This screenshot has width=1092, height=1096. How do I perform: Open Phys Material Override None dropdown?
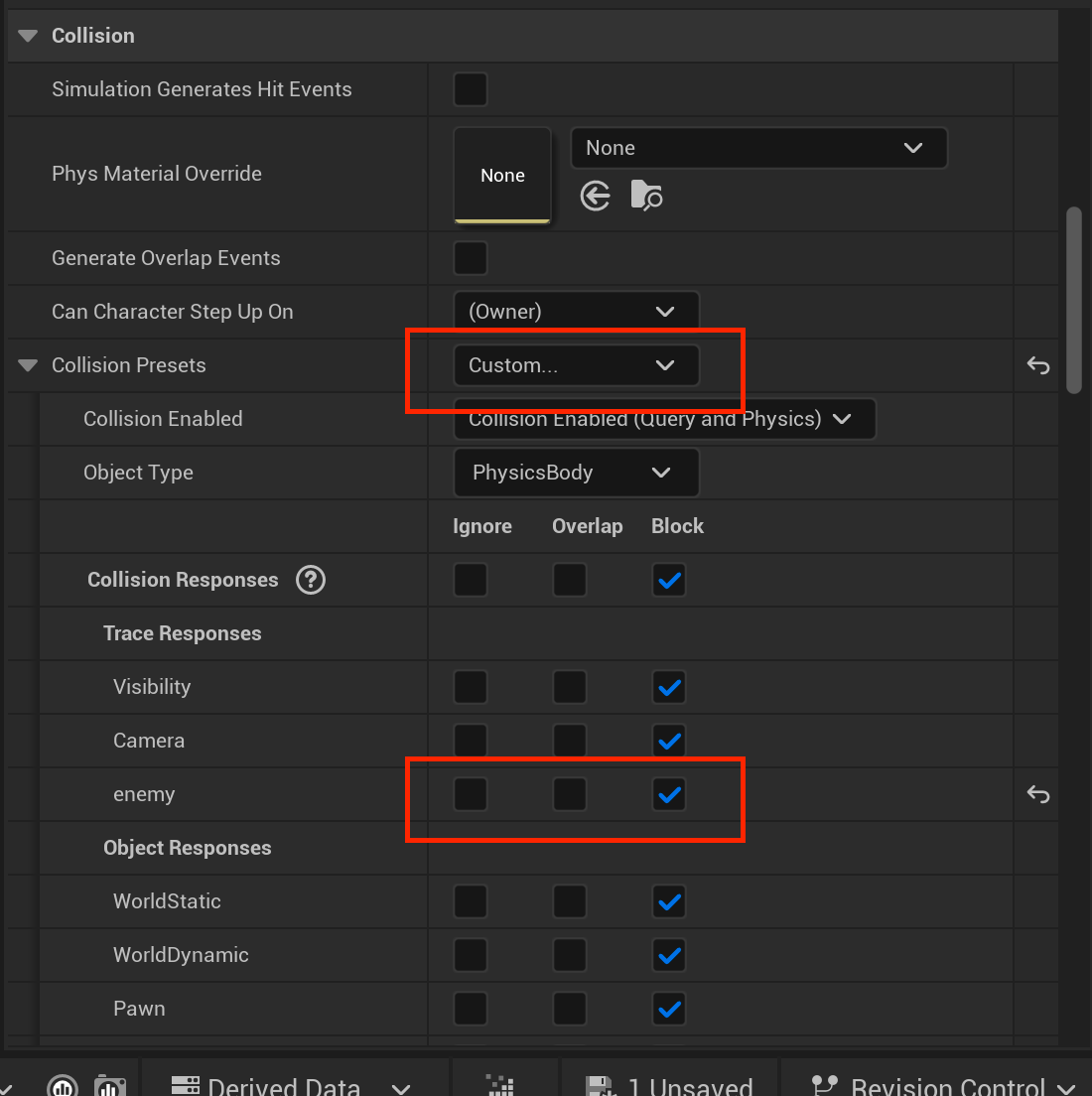(759, 148)
